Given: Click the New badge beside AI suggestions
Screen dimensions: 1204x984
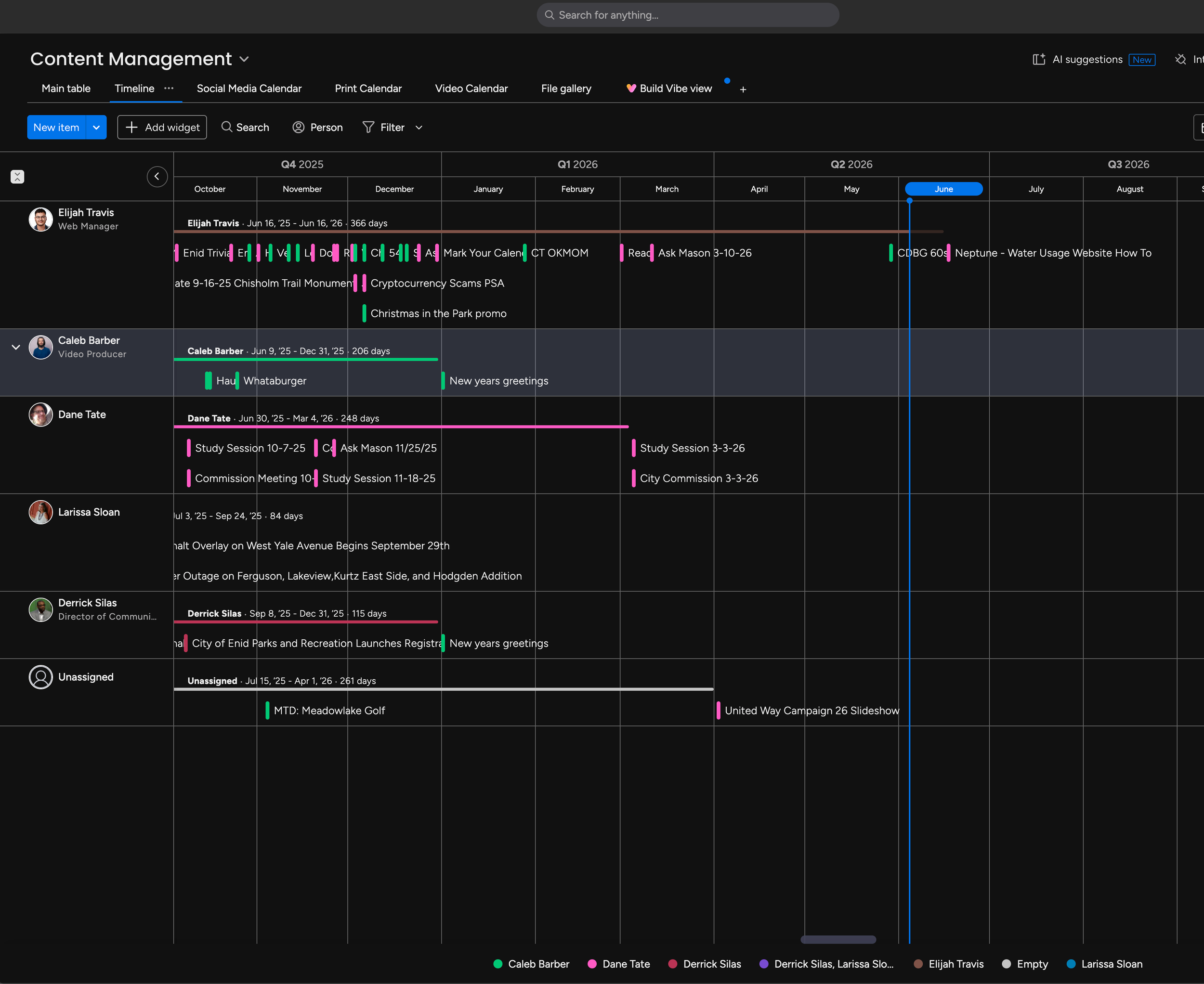Looking at the screenshot, I should tap(1141, 60).
